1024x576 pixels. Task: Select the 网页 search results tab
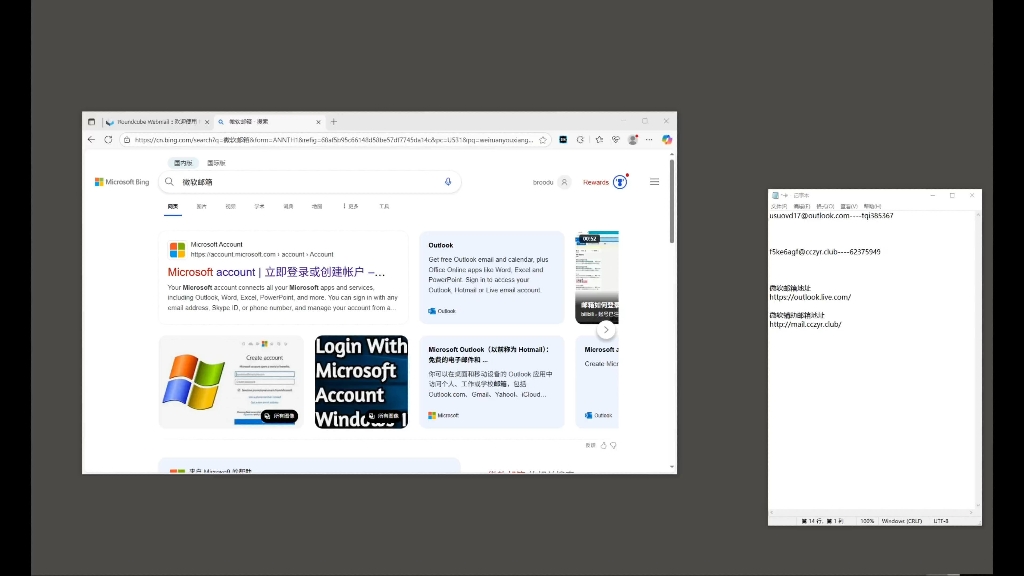pyautogui.click(x=173, y=206)
